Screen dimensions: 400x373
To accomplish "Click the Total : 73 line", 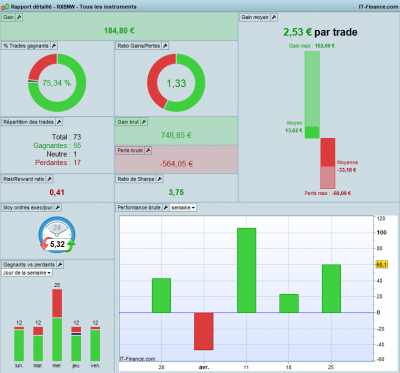I will click(x=66, y=137).
